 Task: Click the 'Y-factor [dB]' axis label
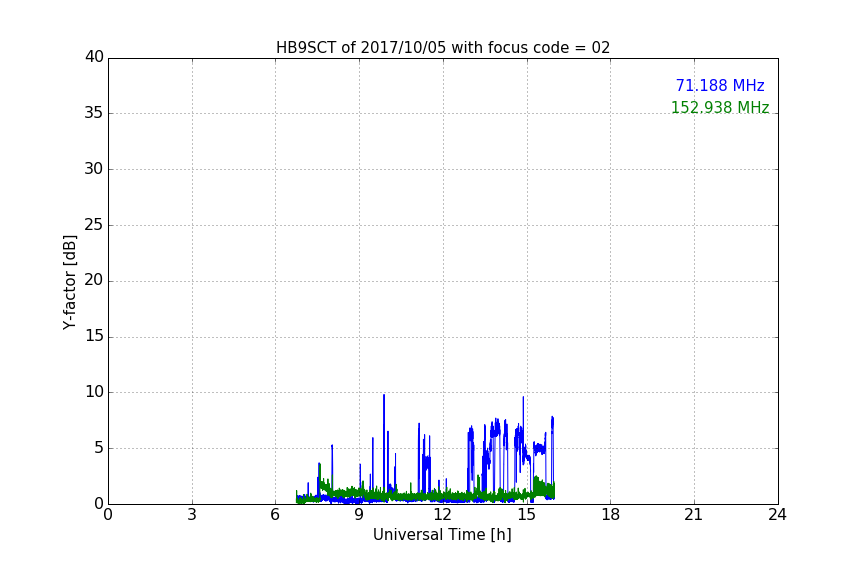click(70, 282)
